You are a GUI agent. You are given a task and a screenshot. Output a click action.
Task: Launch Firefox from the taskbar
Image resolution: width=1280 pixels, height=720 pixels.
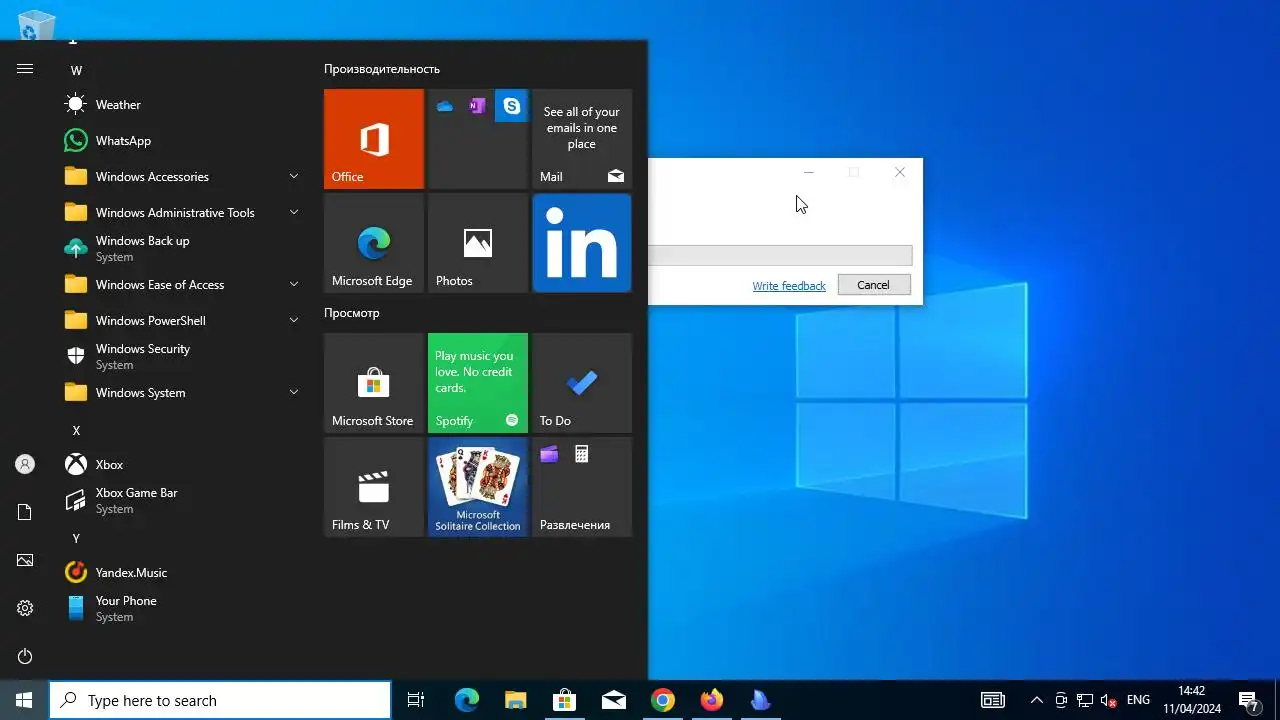pos(711,700)
